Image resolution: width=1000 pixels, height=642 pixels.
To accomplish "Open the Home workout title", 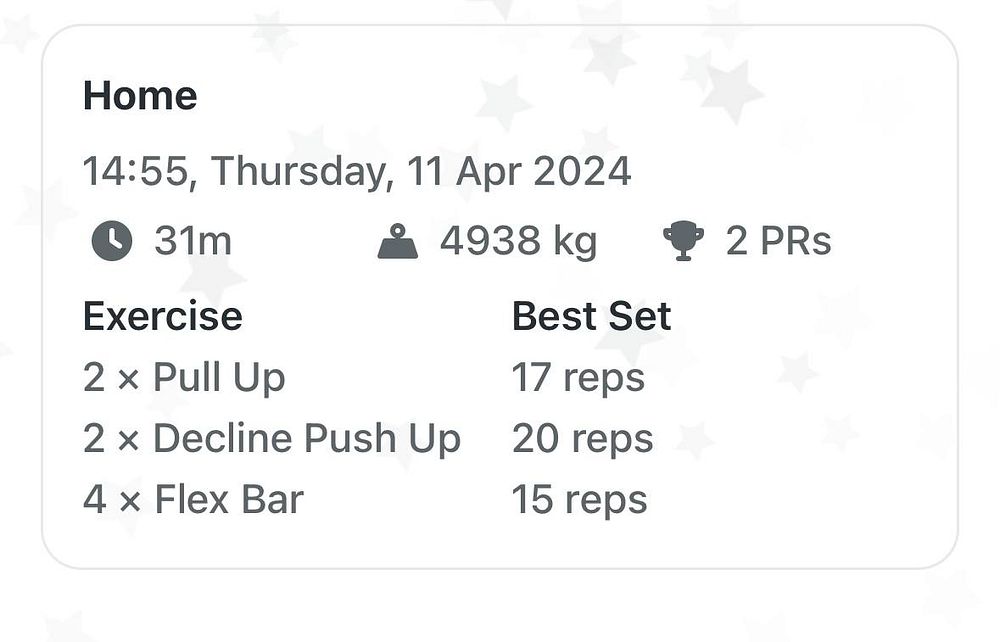I will click(x=140, y=96).
